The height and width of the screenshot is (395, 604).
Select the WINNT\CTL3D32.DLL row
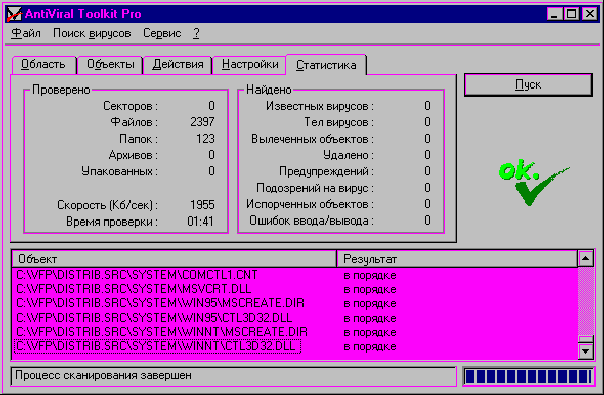tap(295, 346)
